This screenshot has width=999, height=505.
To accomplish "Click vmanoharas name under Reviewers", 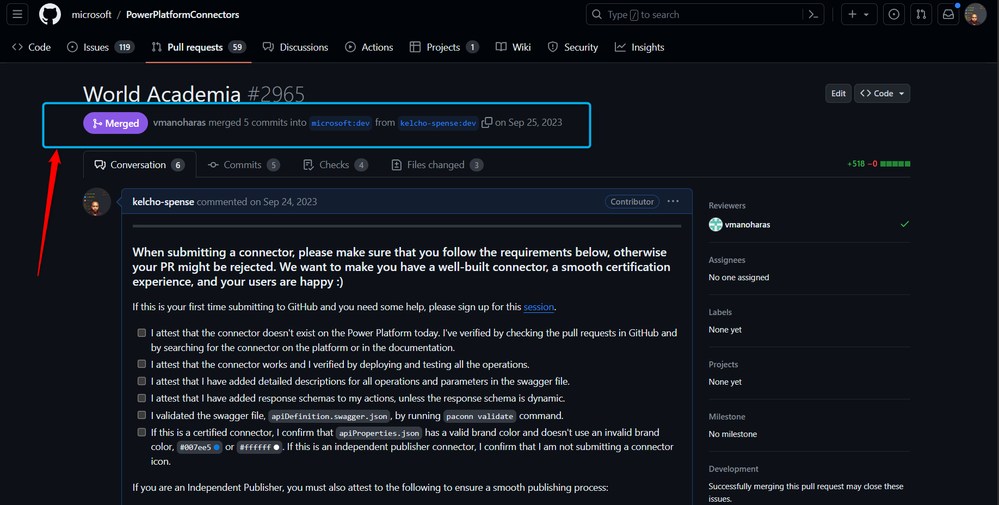I will pyautogui.click(x=747, y=224).
